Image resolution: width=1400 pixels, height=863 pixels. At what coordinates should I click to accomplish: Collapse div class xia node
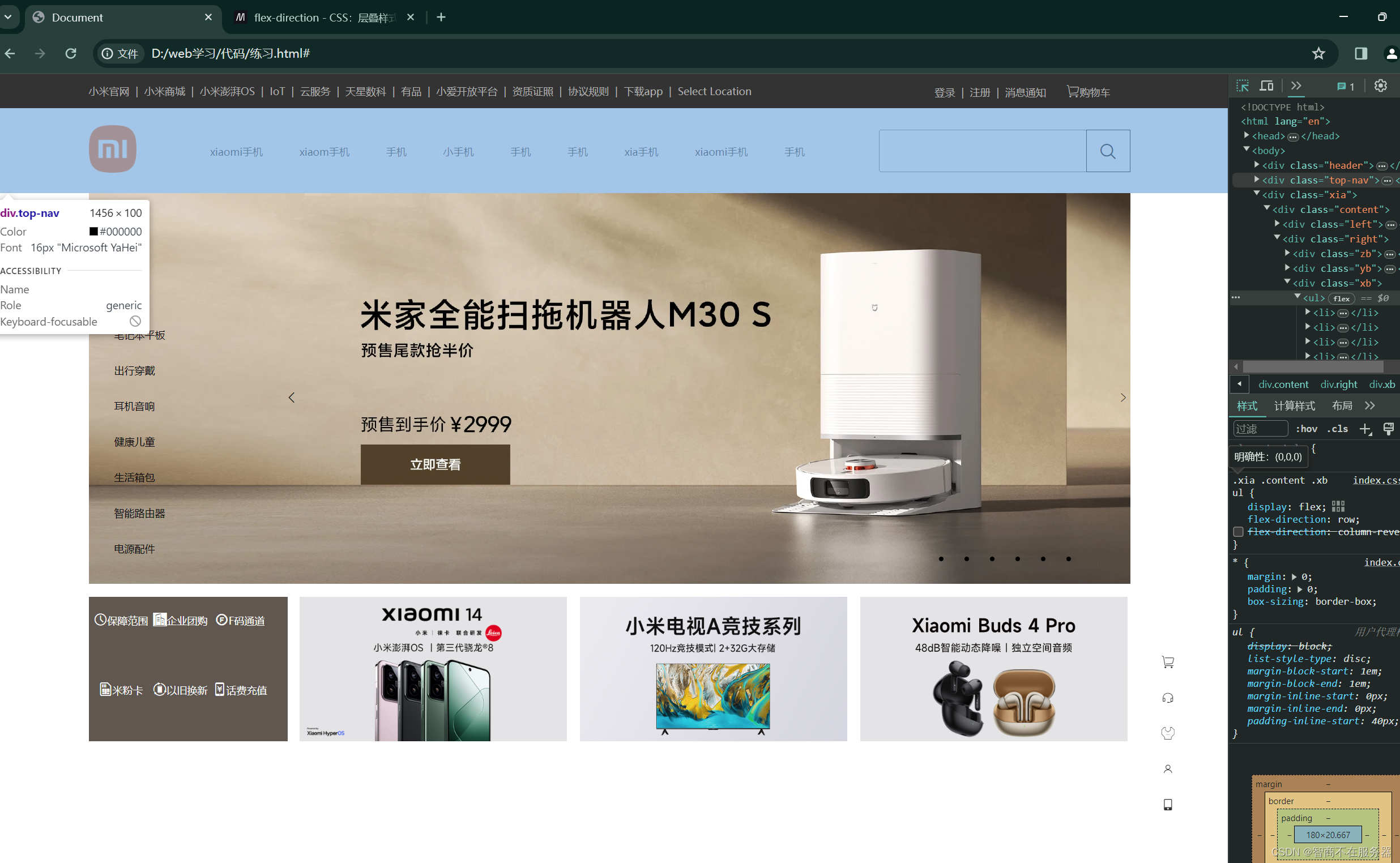pos(1256,194)
